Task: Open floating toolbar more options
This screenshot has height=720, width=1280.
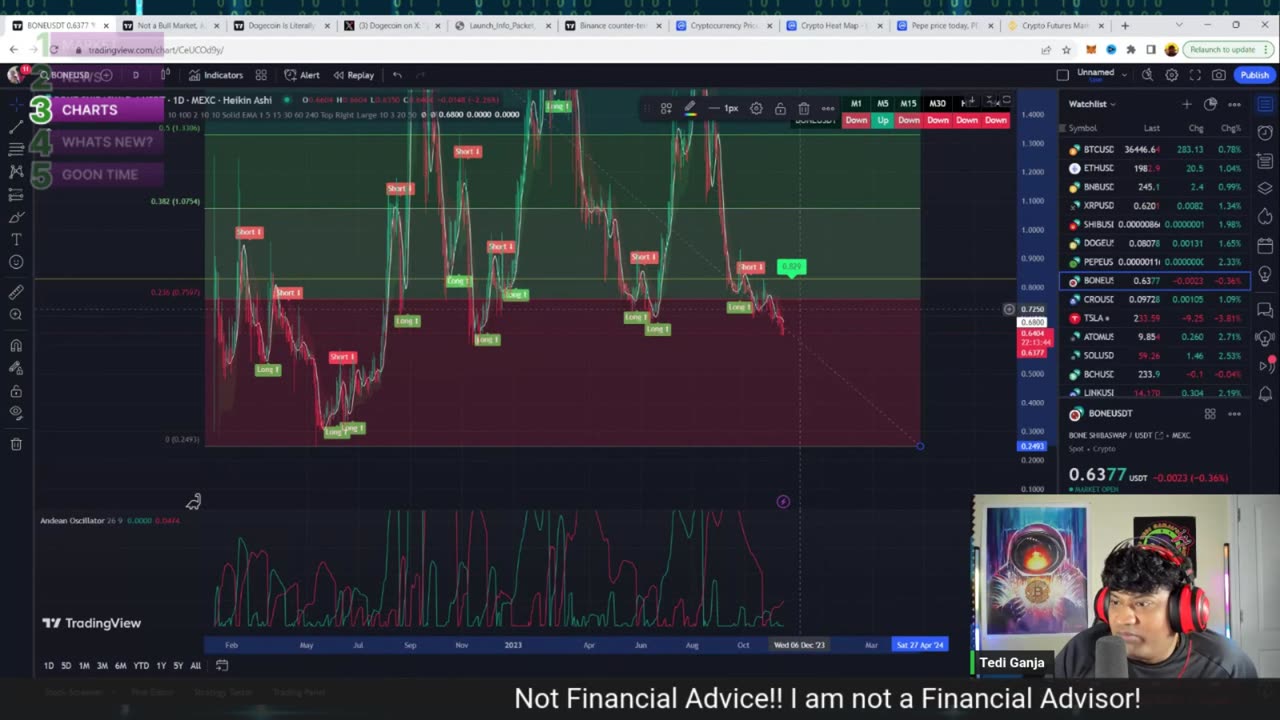Action: (828, 108)
